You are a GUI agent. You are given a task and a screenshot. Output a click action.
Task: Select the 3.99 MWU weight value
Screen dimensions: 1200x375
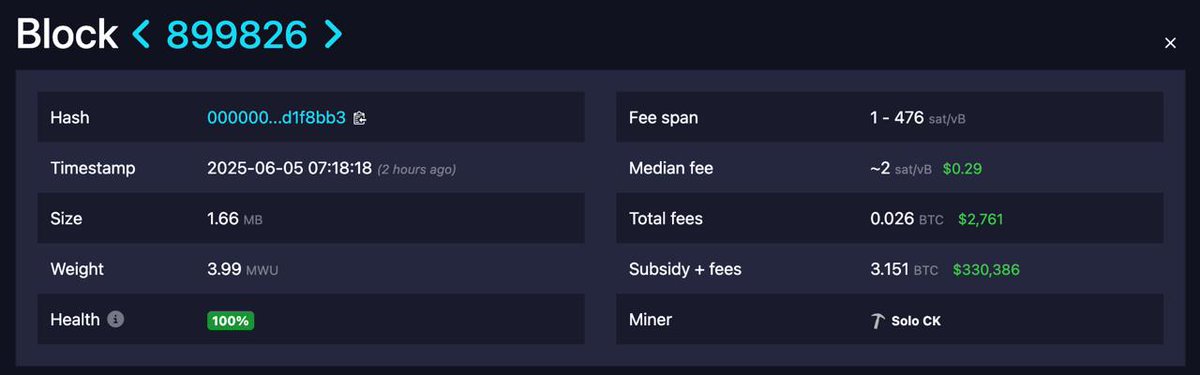(x=241, y=270)
